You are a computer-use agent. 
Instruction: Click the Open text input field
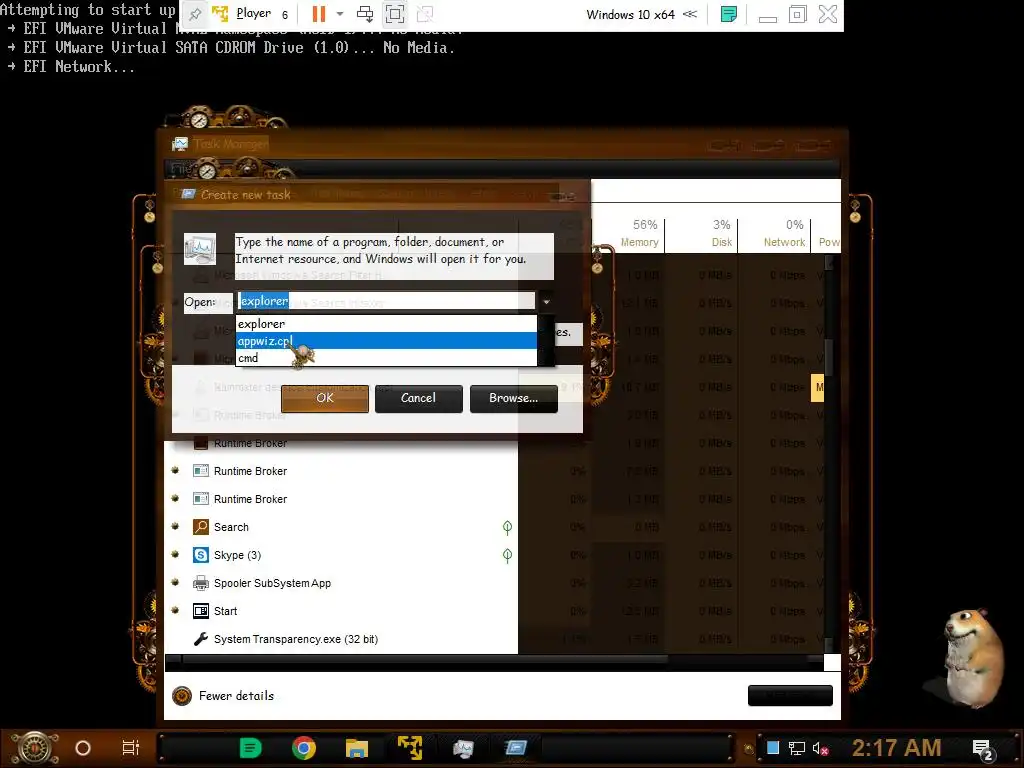pyautogui.click(x=386, y=300)
